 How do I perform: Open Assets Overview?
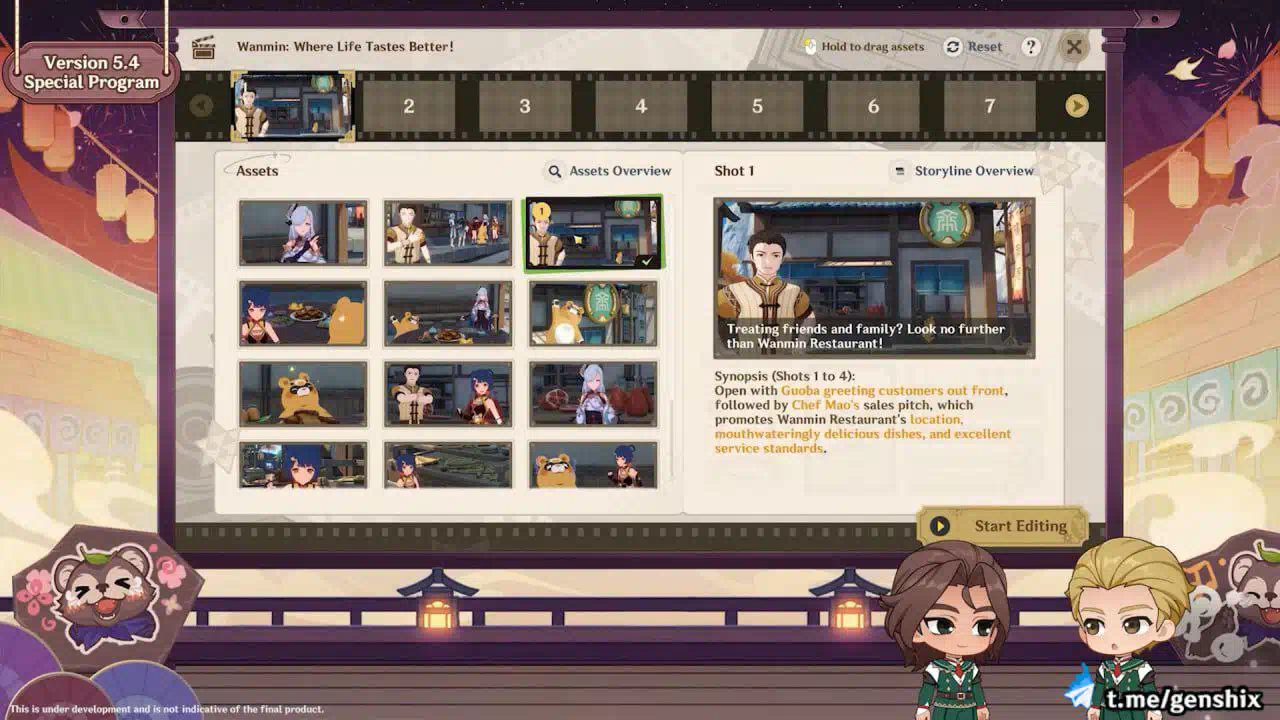(x=609, y=171)
